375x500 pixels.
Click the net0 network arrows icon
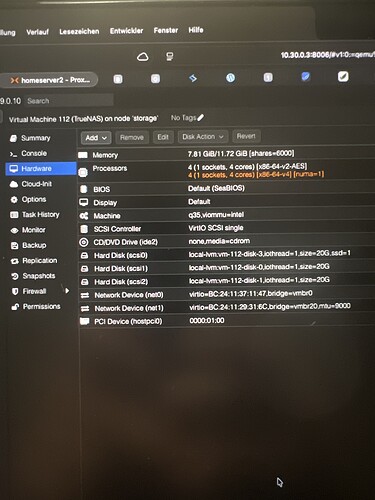click(85, 295)
